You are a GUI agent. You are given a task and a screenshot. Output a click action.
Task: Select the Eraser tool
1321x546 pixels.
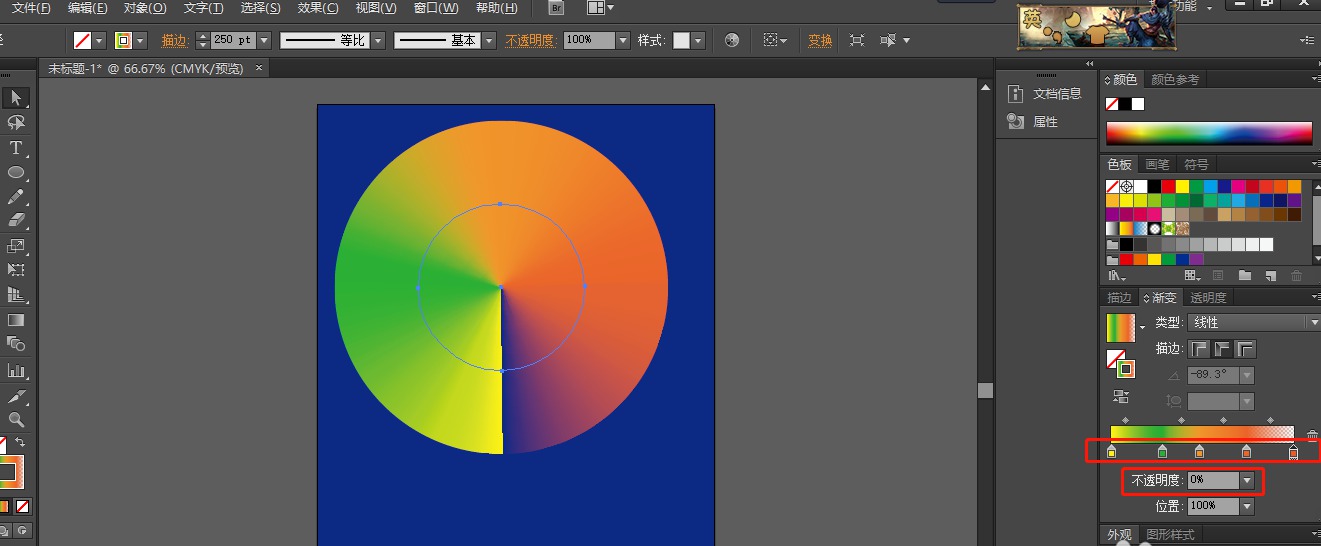(x=16, y=221)
